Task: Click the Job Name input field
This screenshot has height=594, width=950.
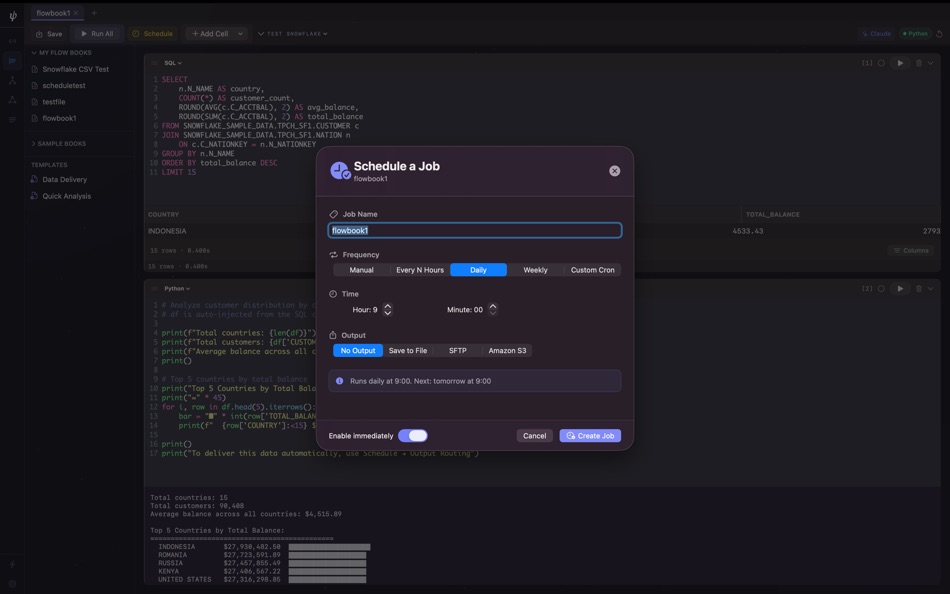Action: click(x=474, y=229)
